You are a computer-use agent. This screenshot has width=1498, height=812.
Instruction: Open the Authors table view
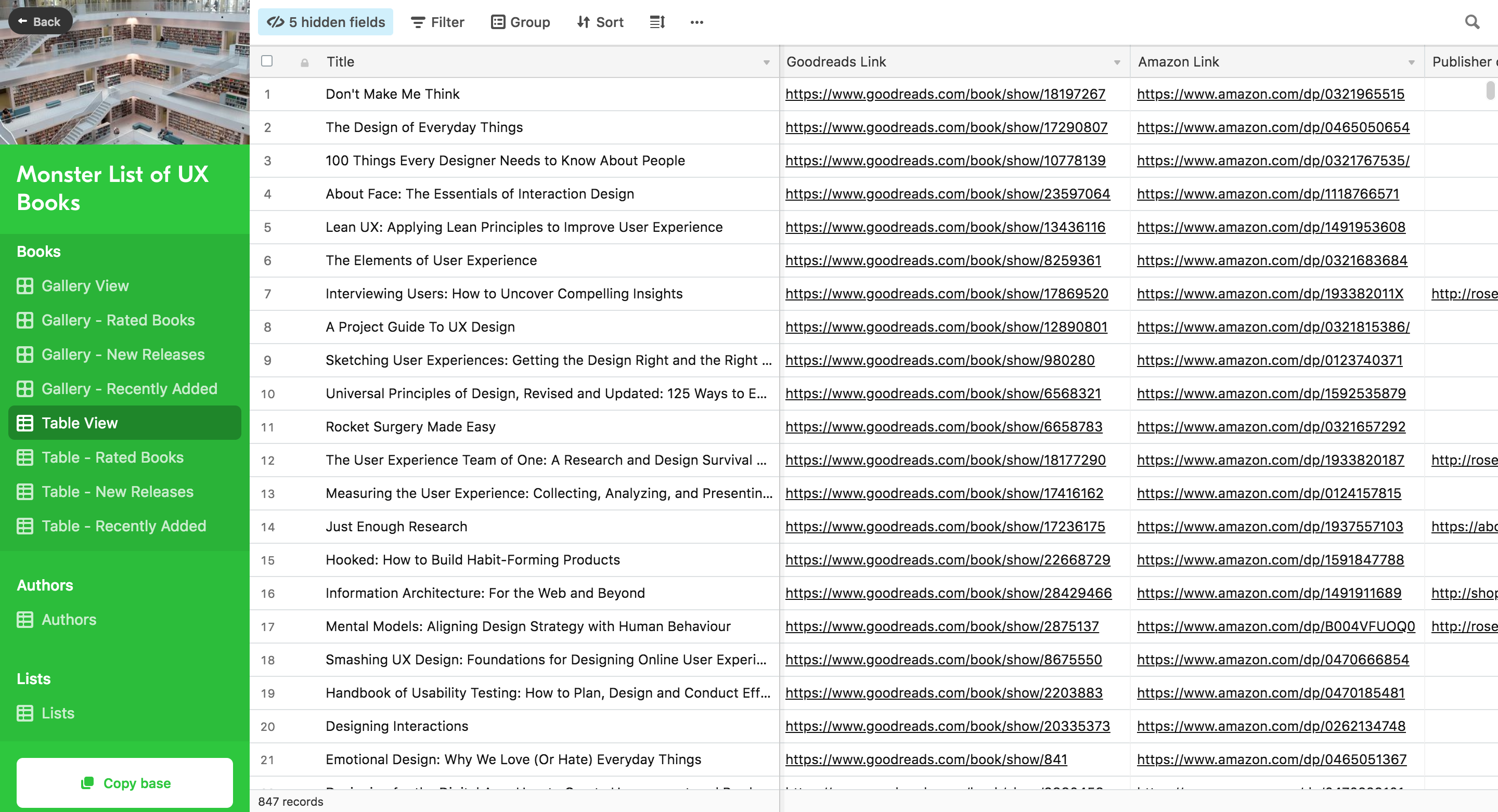(x=124, y=620)
